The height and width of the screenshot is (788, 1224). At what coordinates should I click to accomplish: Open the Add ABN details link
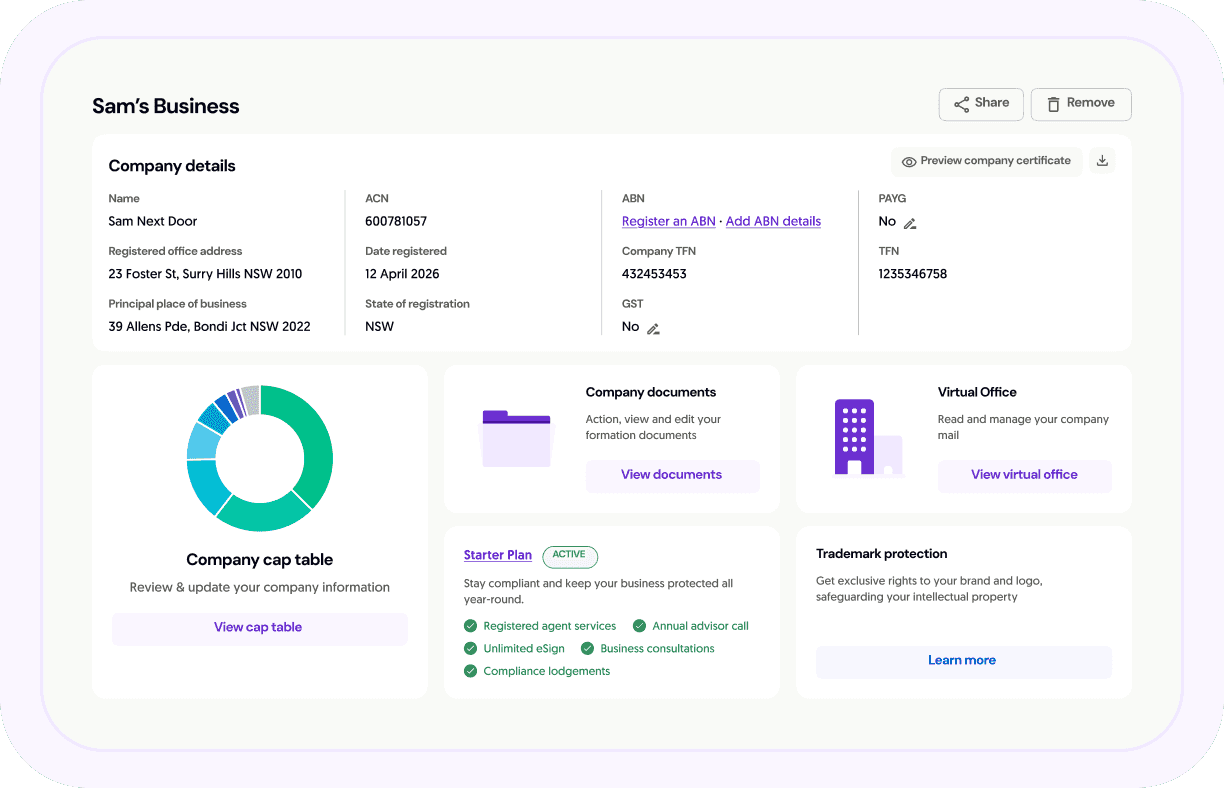pyautogui.click(x=773, y=221)
